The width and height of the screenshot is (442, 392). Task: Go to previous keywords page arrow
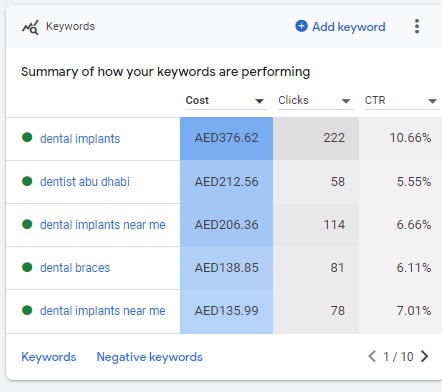[372, 356]
